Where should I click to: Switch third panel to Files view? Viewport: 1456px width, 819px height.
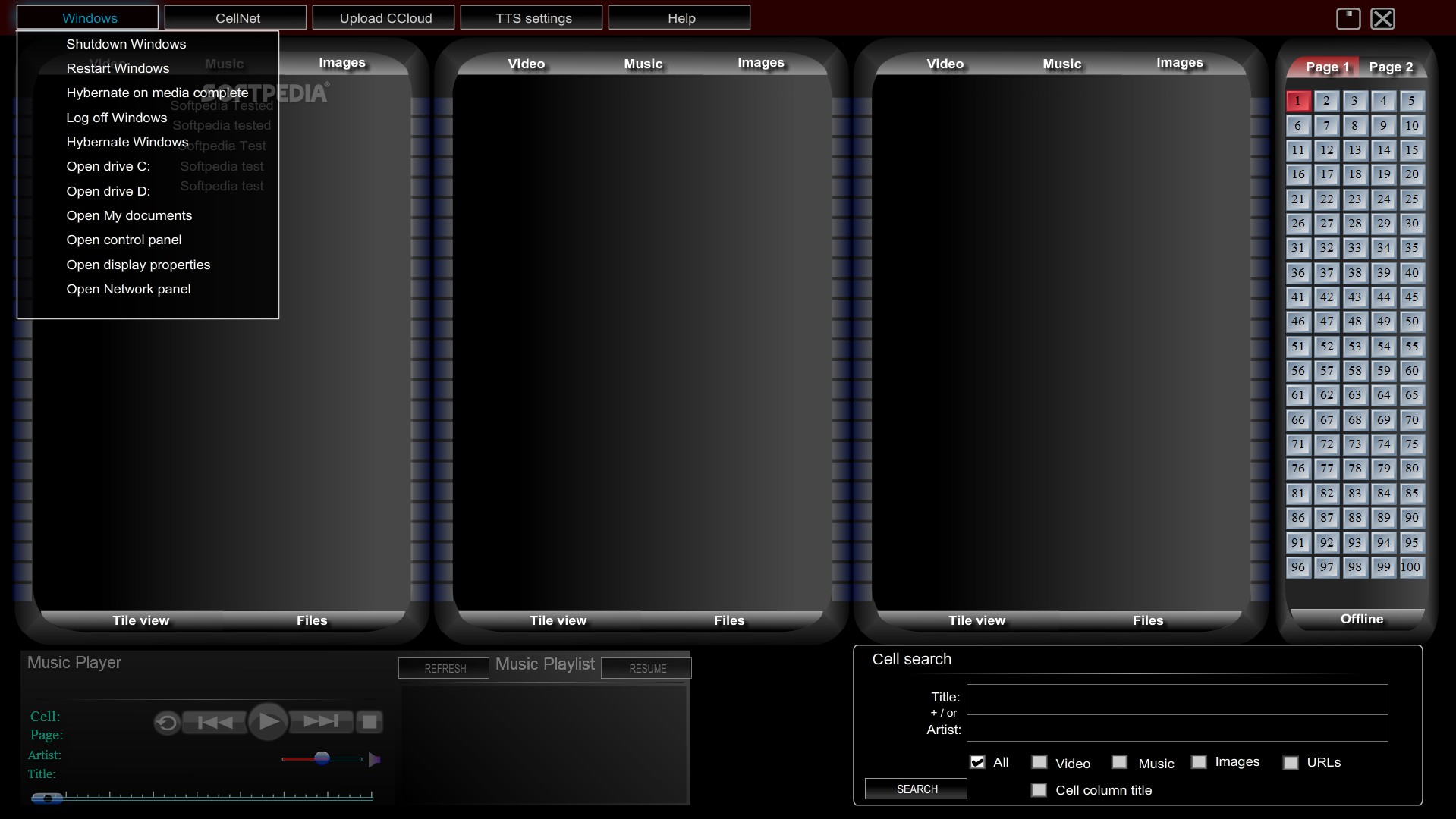1147,620
